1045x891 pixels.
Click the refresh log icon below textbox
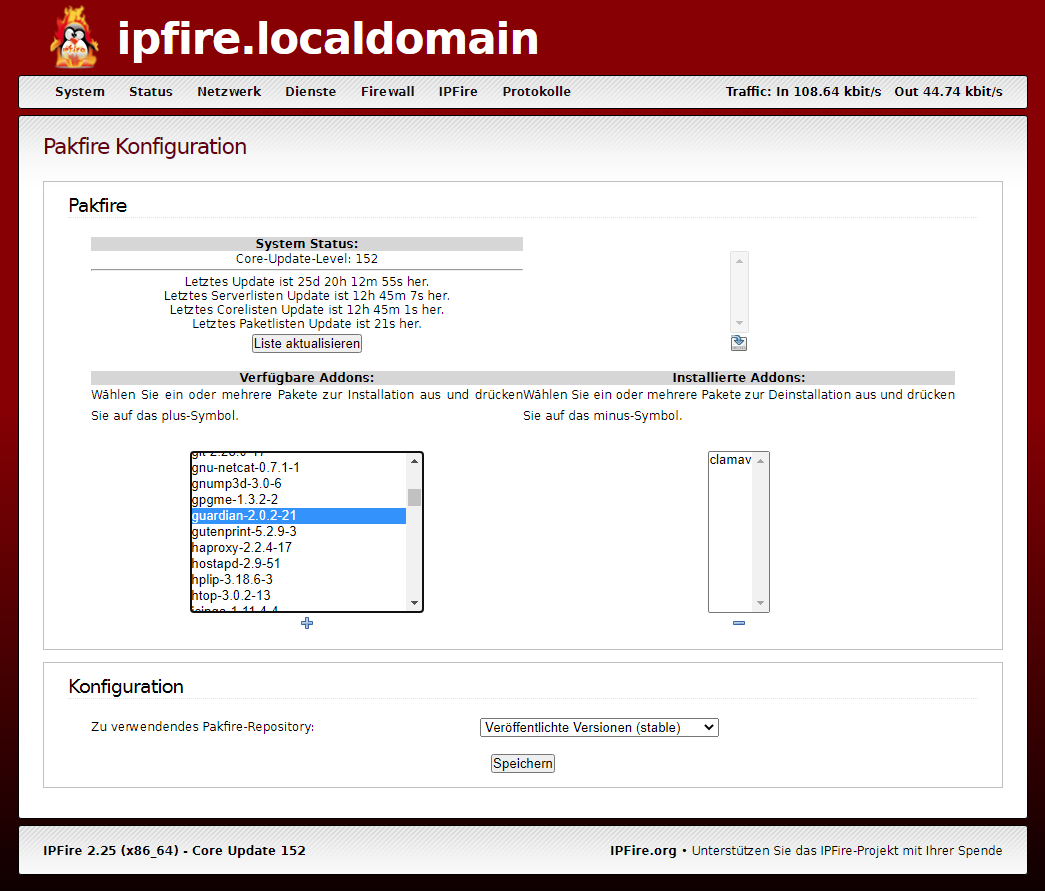tap(738, 343)
